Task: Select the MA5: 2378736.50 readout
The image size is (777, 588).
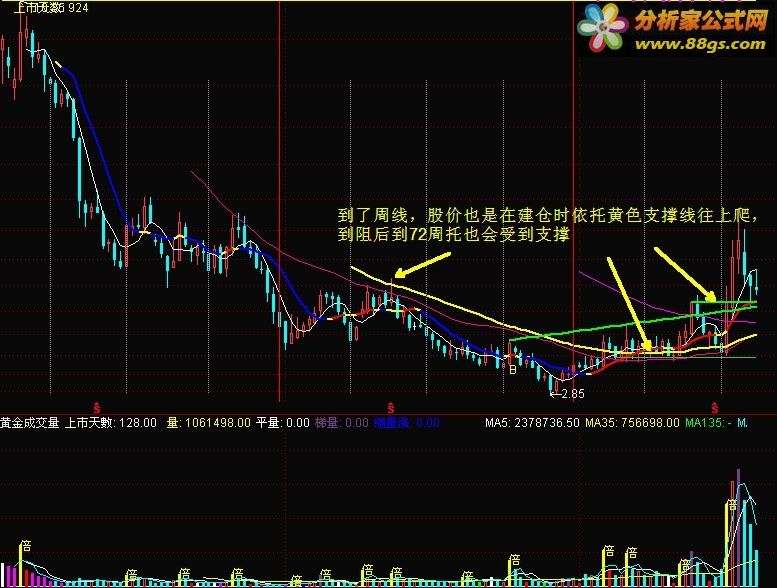Action: pyautogui.click(x=532, y=423)
